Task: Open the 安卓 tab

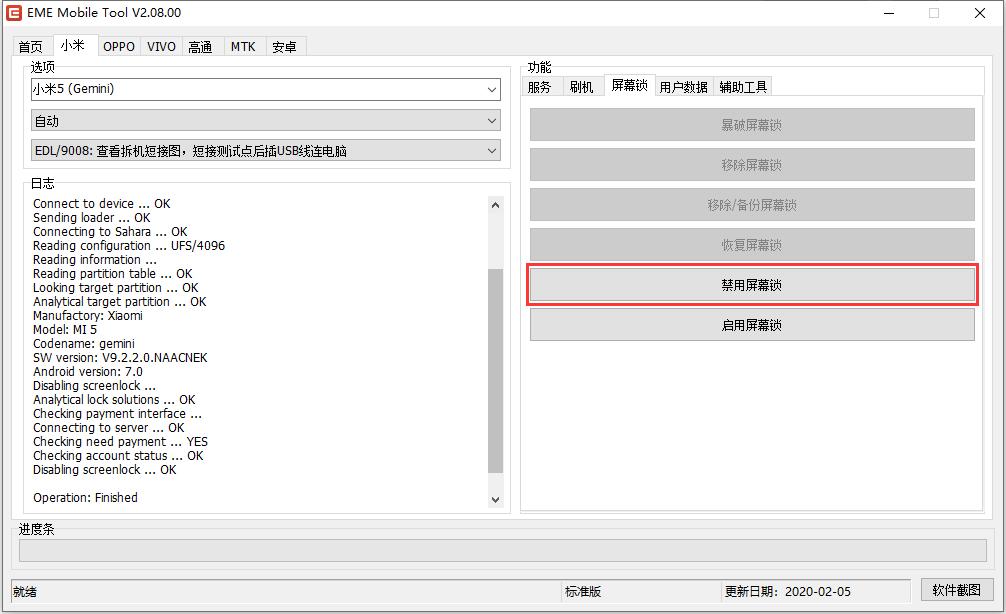Action: (284, 47)
